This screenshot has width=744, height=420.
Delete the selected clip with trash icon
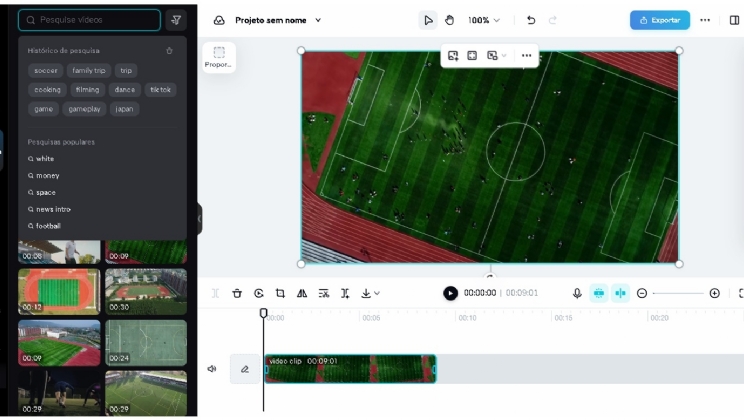(x=237, y=293)
